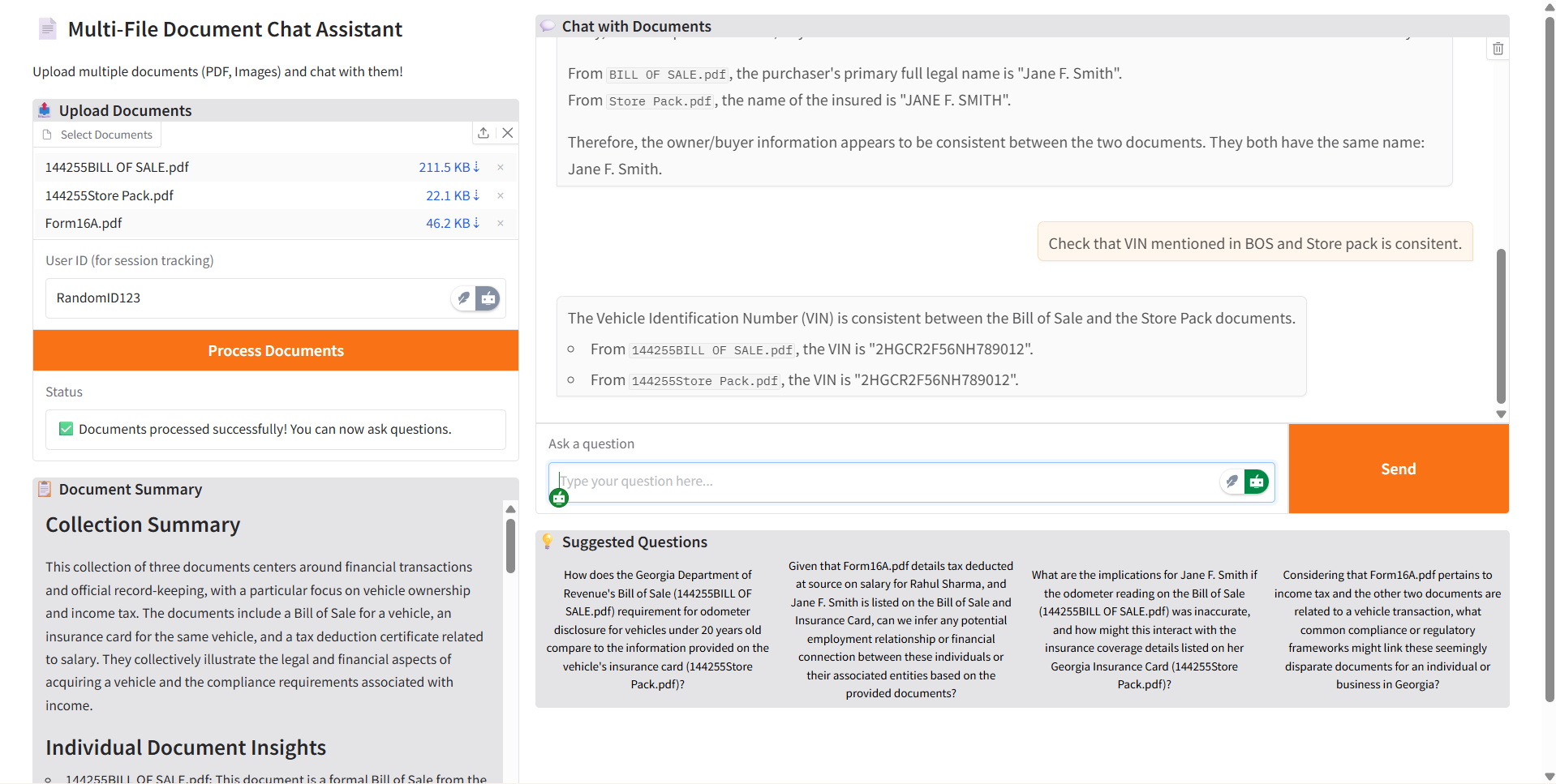Download Store Pack file via 22.1 KB link

pos(453,195)
